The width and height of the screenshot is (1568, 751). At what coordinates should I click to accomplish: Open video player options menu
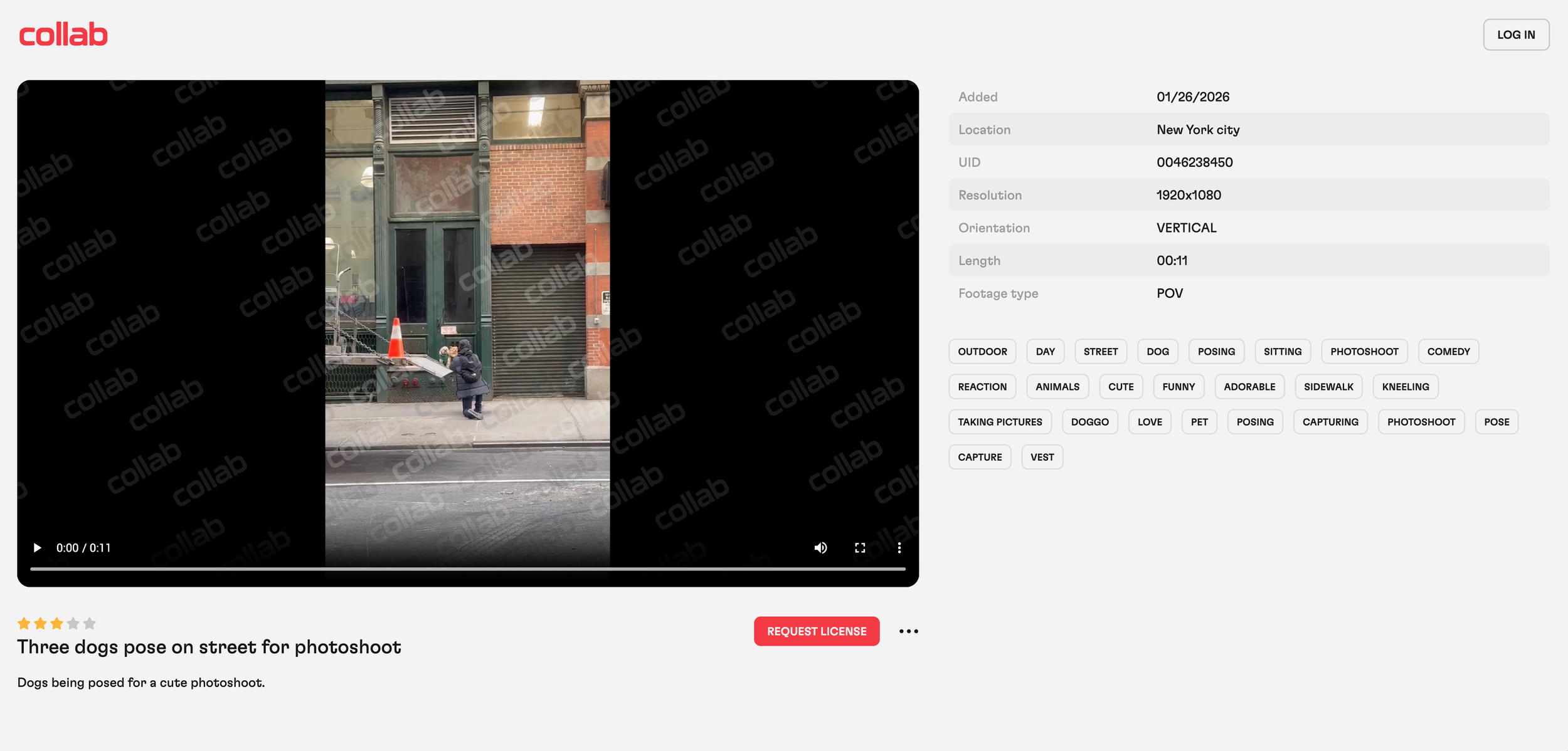pos(899,548)
